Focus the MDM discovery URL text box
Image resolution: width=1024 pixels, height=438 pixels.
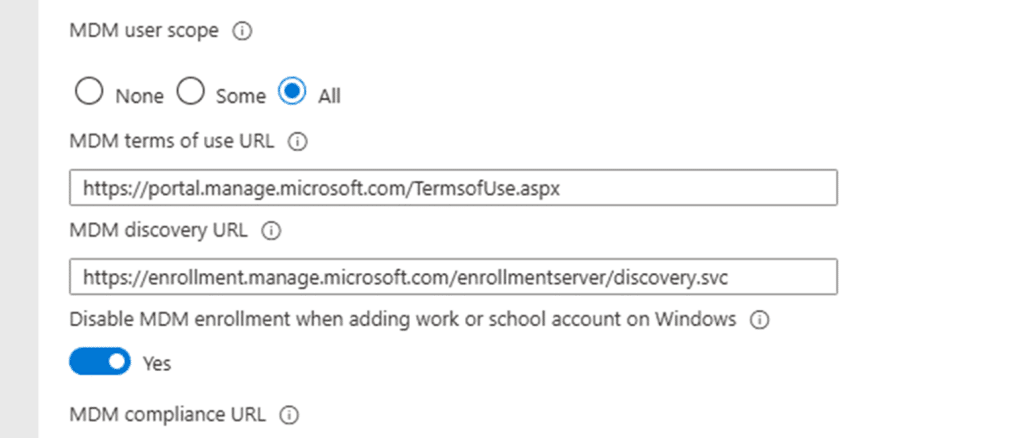(x=453, y=276)
